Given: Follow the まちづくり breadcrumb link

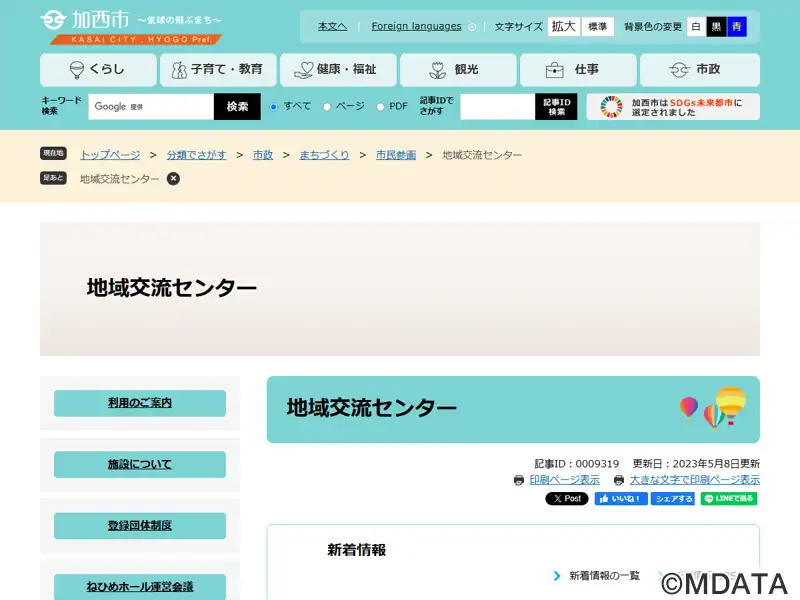Looking at the screenshot, I should [324, 155].
